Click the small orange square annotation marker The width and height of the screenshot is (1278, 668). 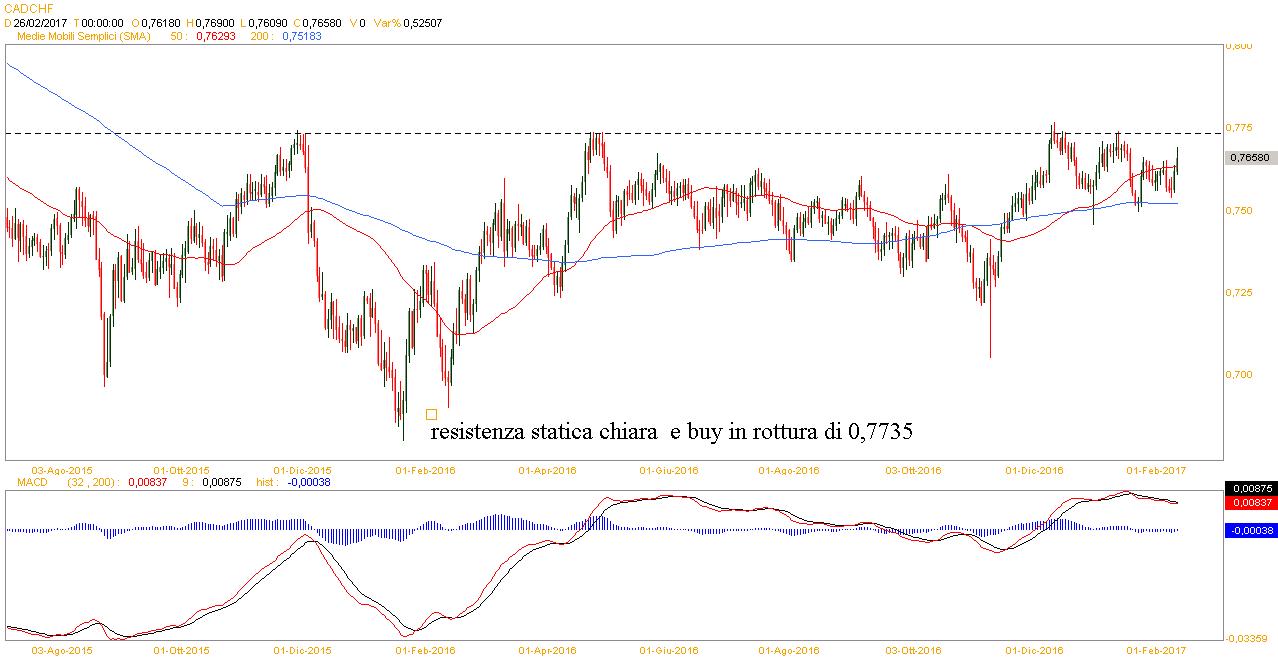point(431,414)
